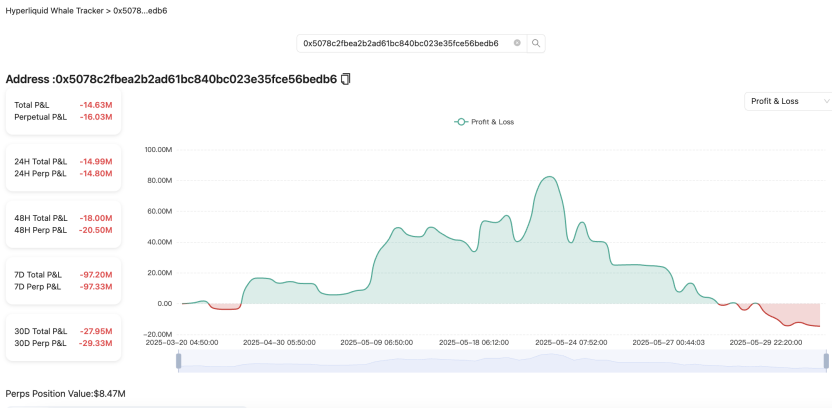This screenshot has width=832, height=408.
Task: Click the chart zoom range preview bar
Action: pyautogui.click(x=502, y=361)
